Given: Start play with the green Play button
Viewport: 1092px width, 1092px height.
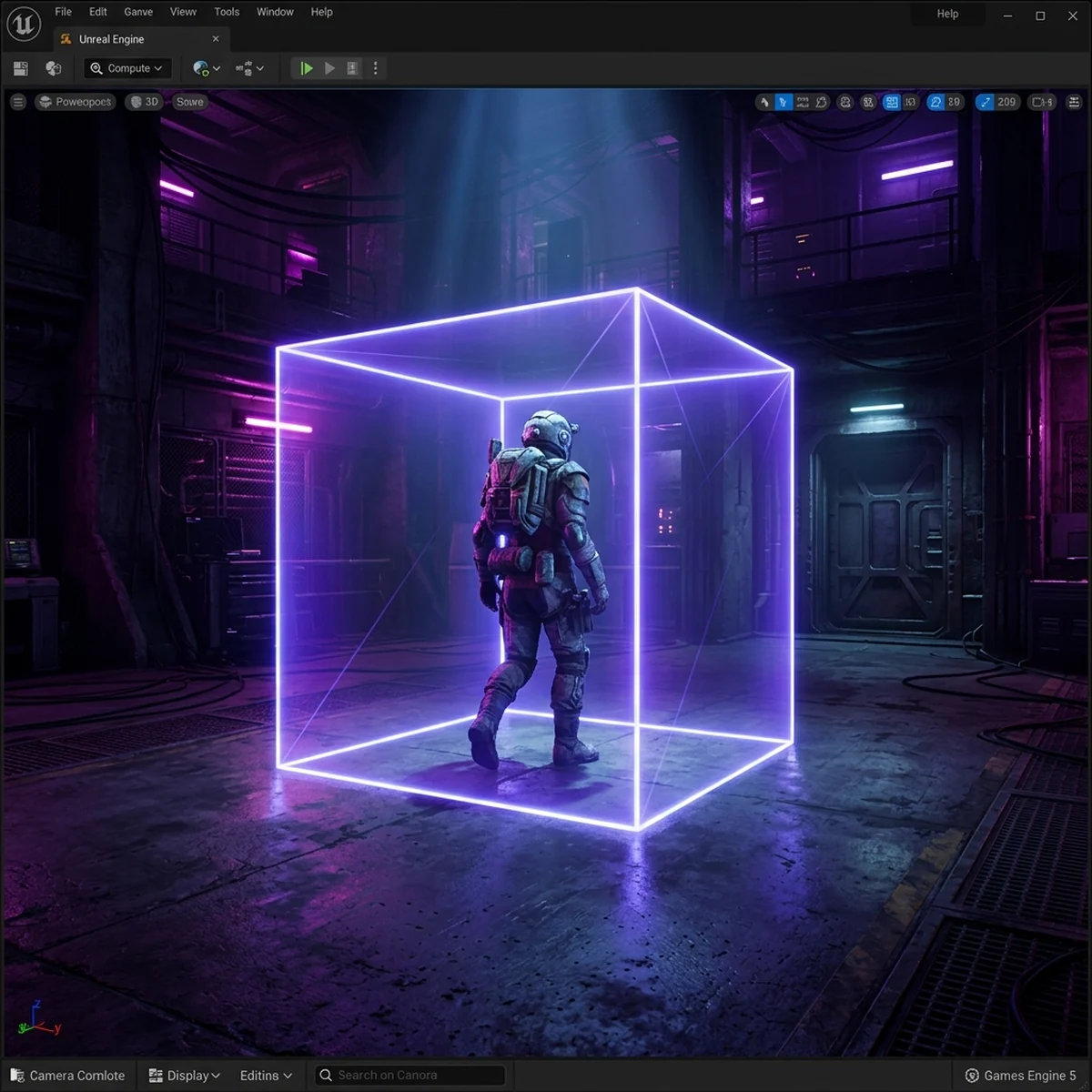Looking at the screenshot, I should 307,68.
